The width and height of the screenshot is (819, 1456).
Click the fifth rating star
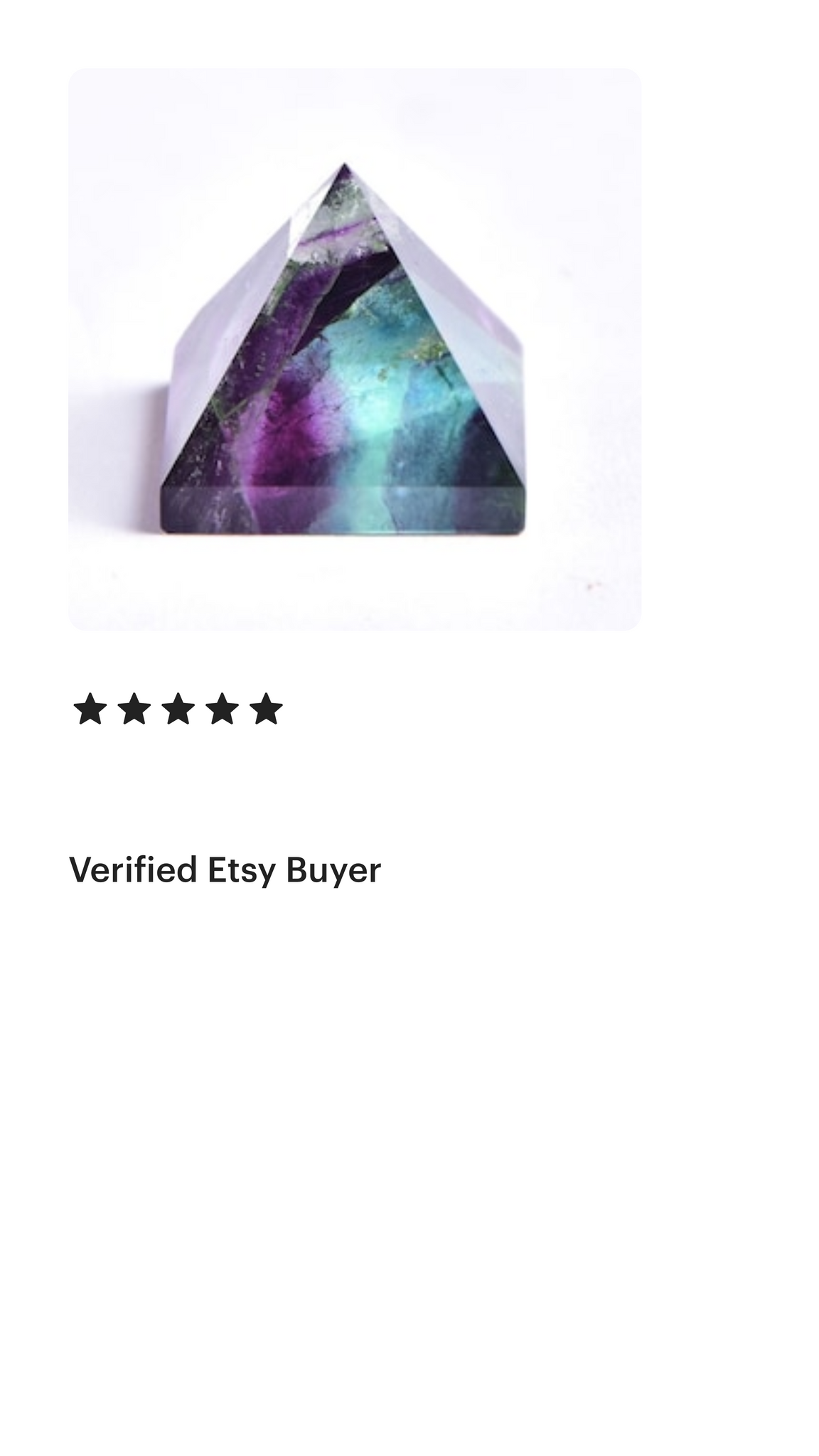pos(267,709)
